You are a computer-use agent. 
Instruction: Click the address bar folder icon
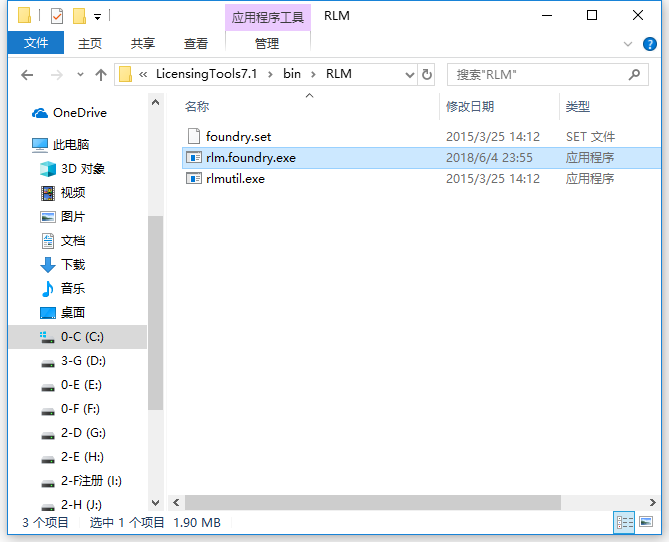(125, 74)
